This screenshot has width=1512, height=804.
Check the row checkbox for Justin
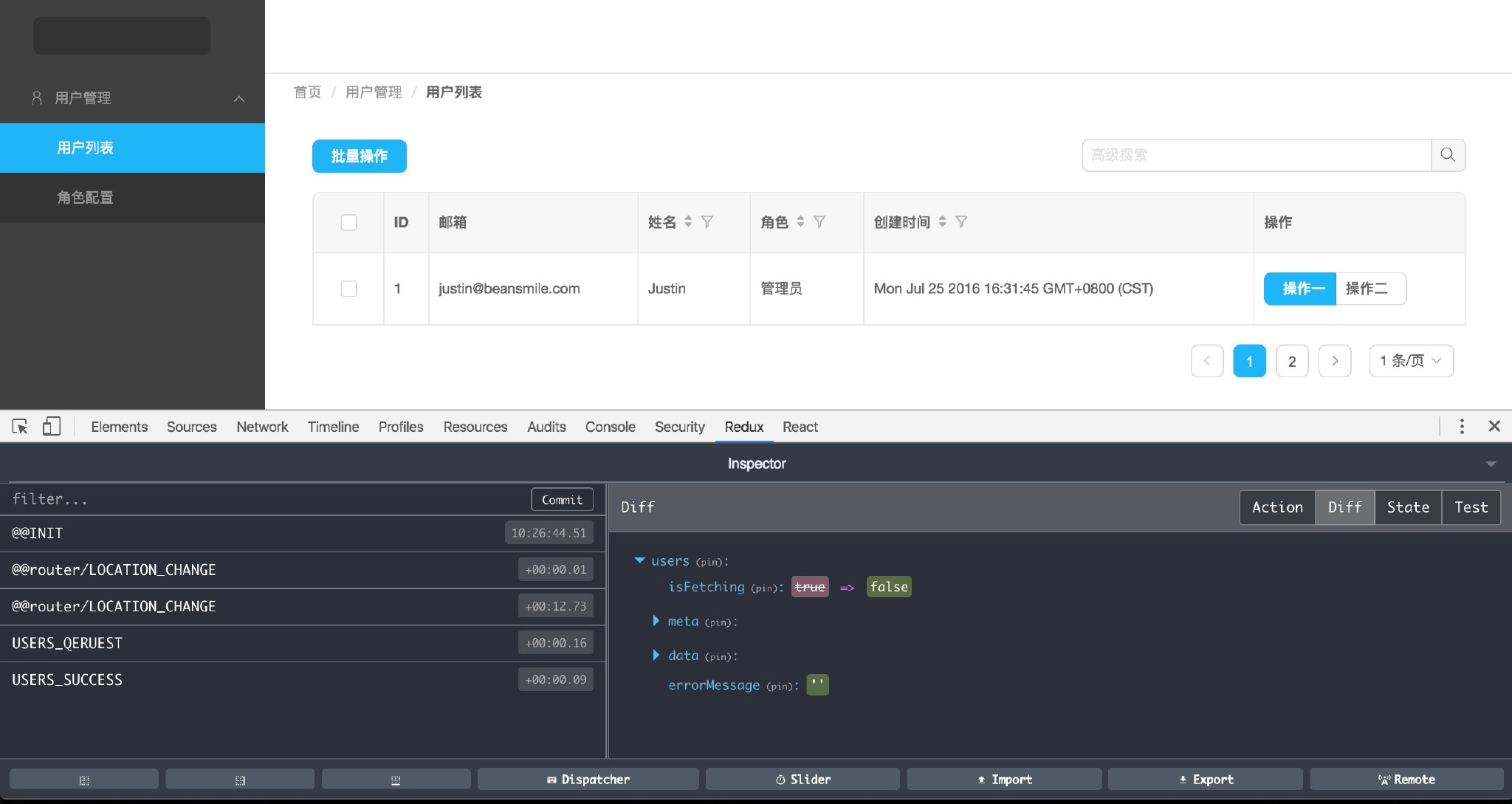pyautogui.click(x=348, y=289)
